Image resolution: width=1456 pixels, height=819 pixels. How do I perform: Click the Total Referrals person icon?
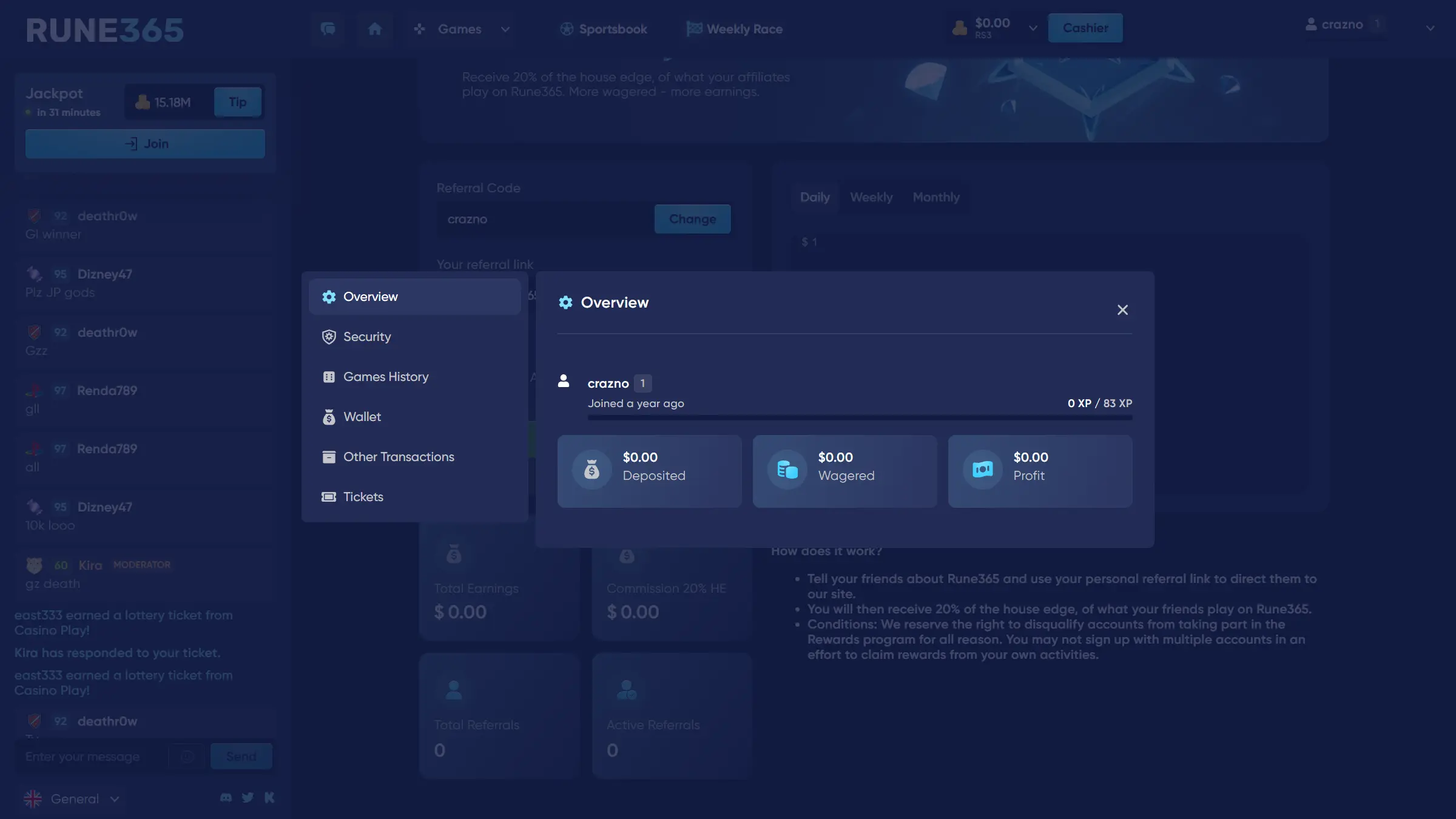pos(454,690)
